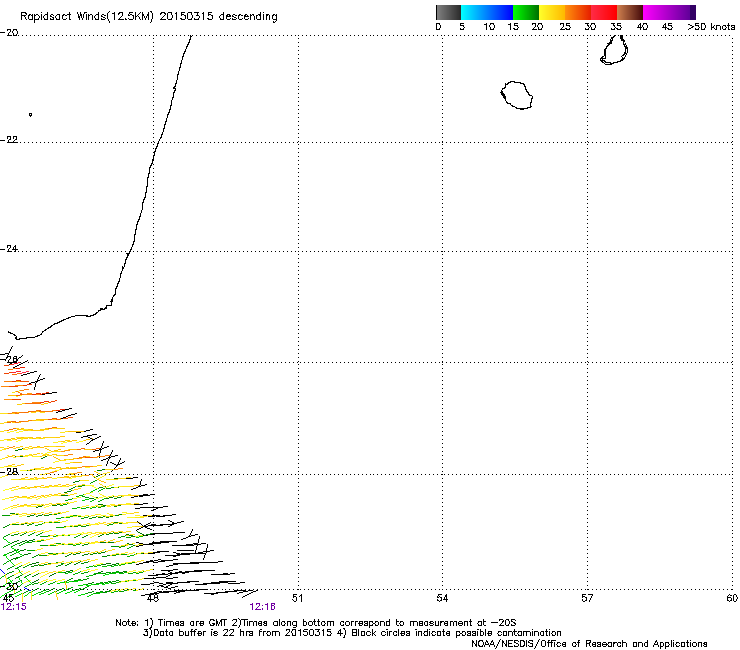Click the Réunion island outline near 55.5E
The image size is (740, 650).
point(517,95)
